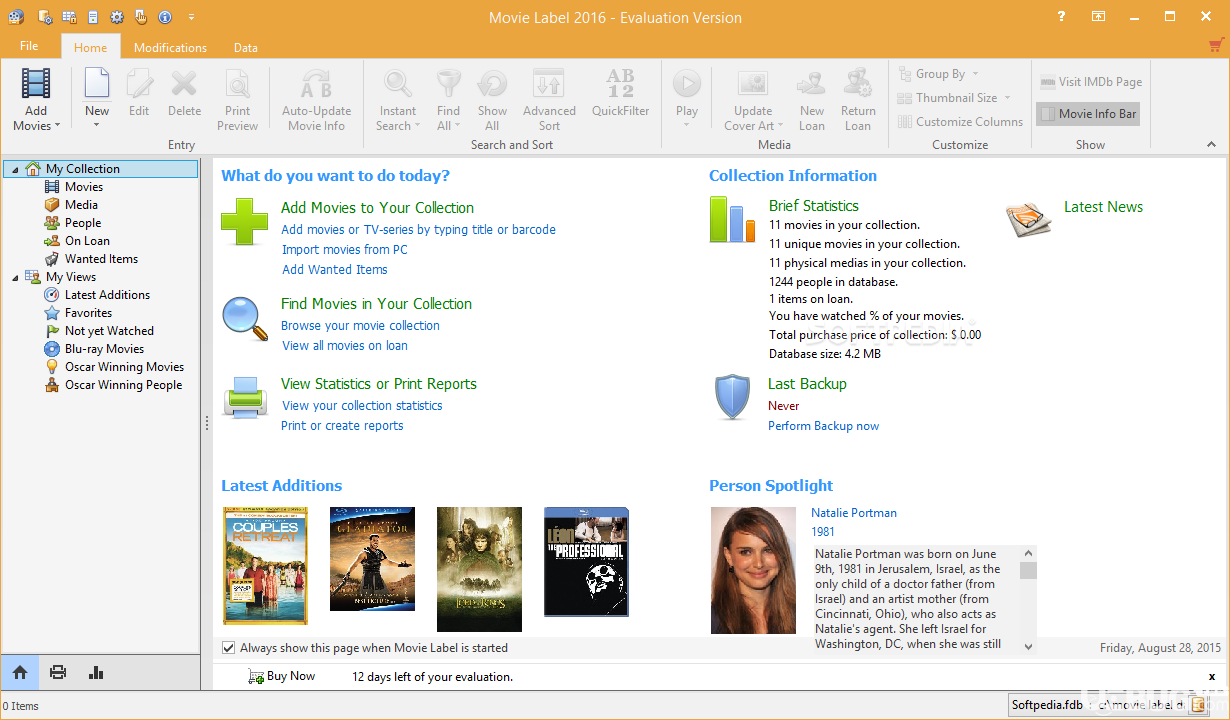Click Add Wanted Items link
Image resolution: width=1230 pixels, height=720 pixels.
[x=335, y=269]
